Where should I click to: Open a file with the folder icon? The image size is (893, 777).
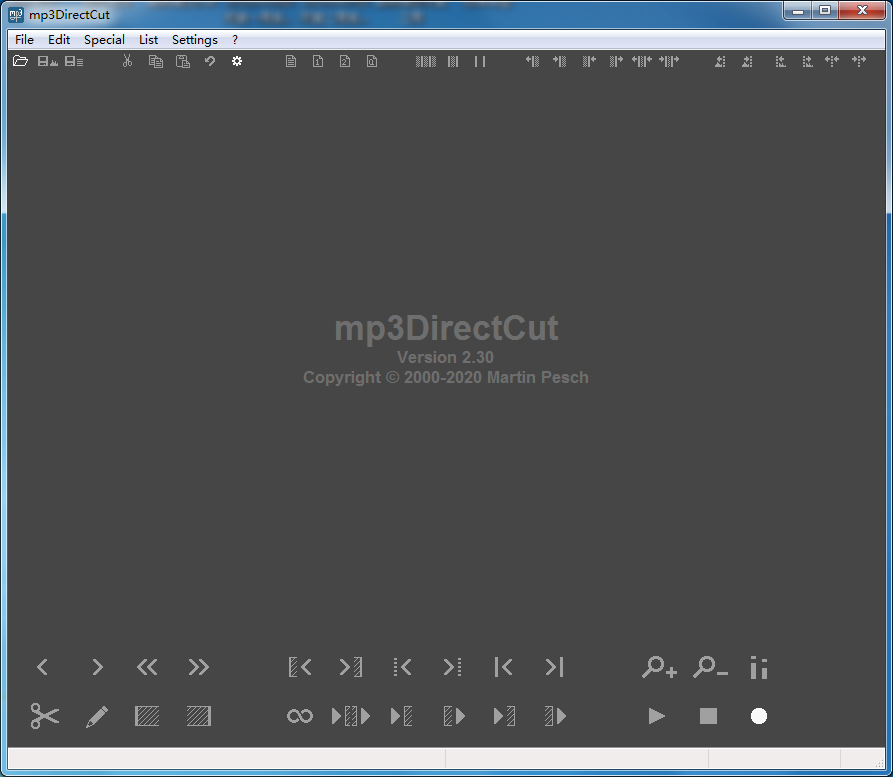(20, 61)
